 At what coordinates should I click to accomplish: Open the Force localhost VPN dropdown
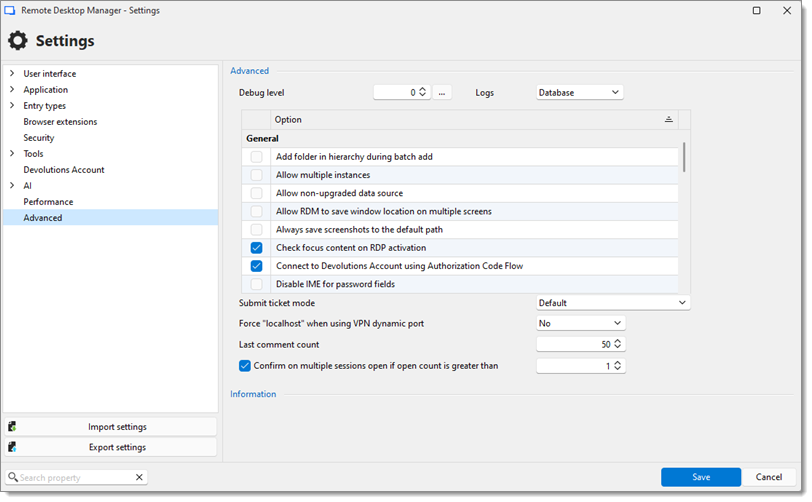581,323
